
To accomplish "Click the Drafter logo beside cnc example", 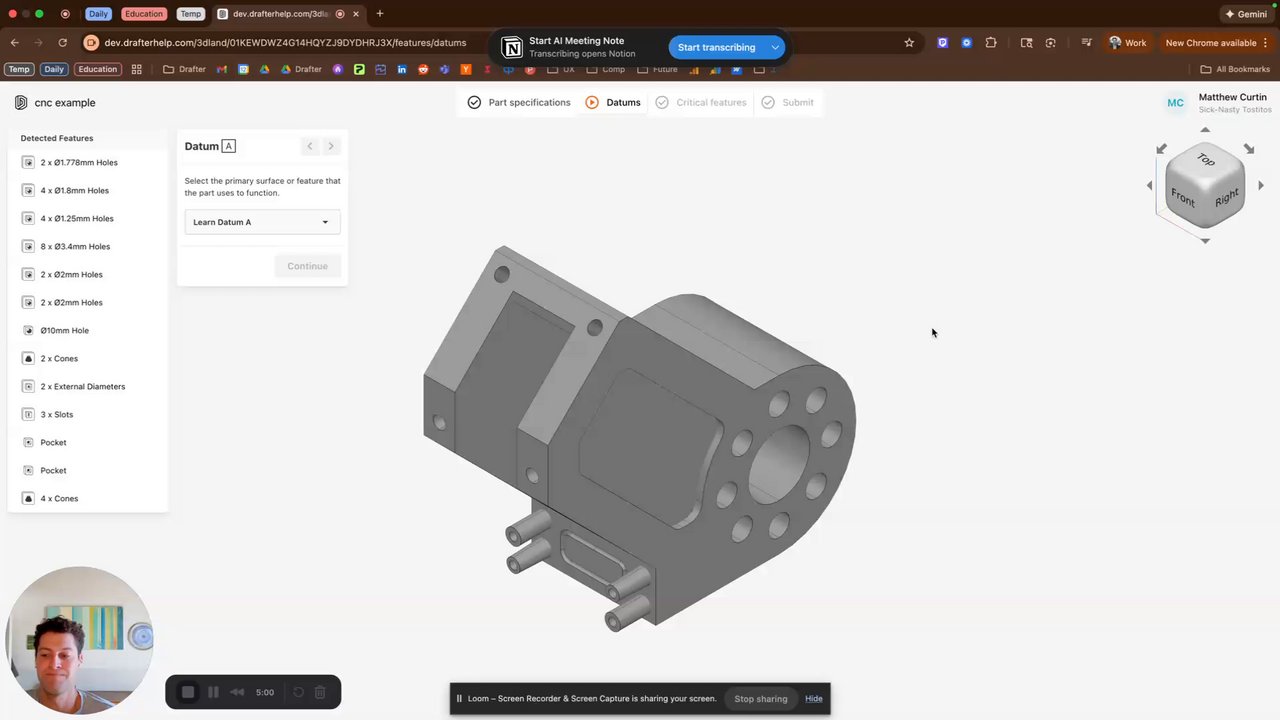I will tap(21, 103).
